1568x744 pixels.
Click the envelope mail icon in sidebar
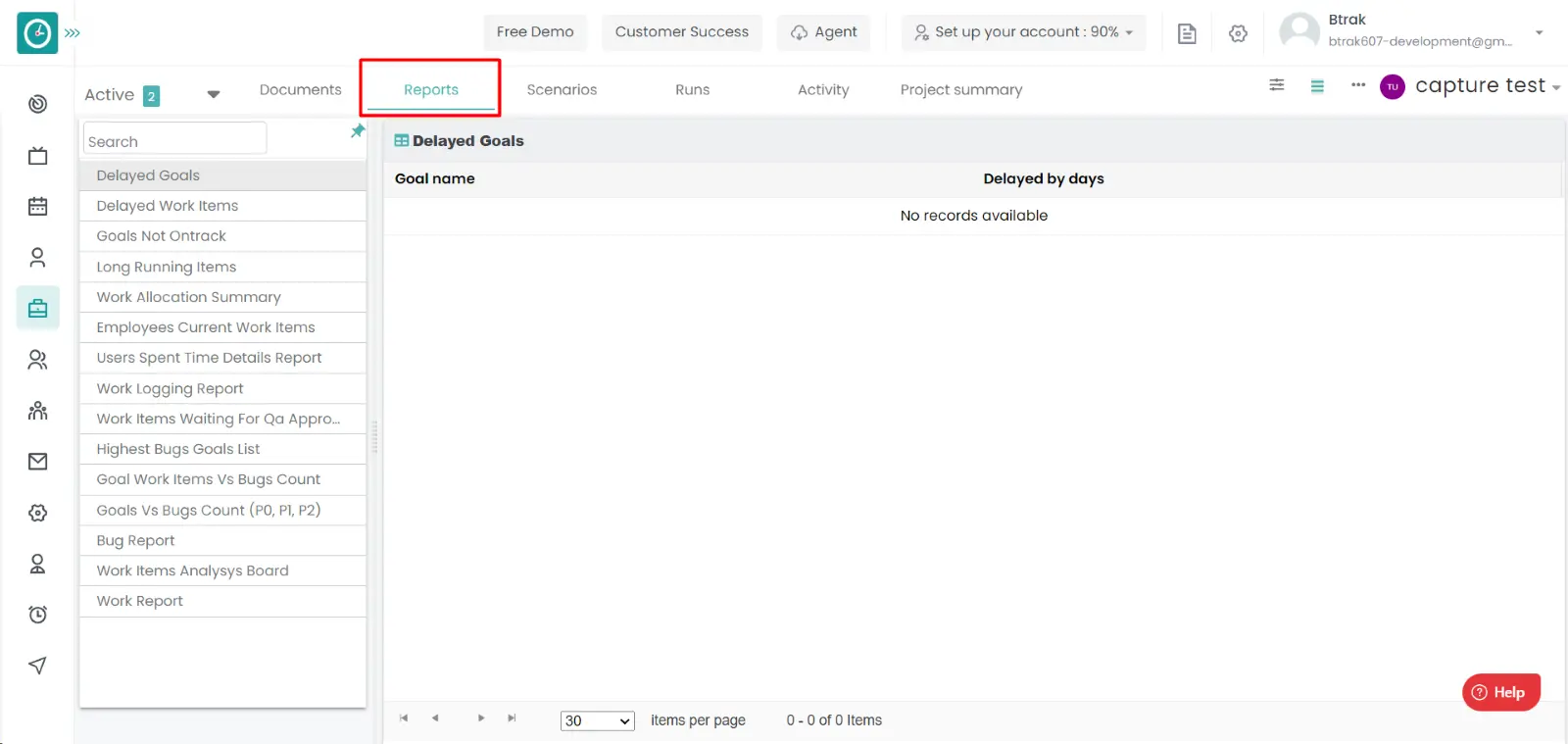tap(38, 462)
